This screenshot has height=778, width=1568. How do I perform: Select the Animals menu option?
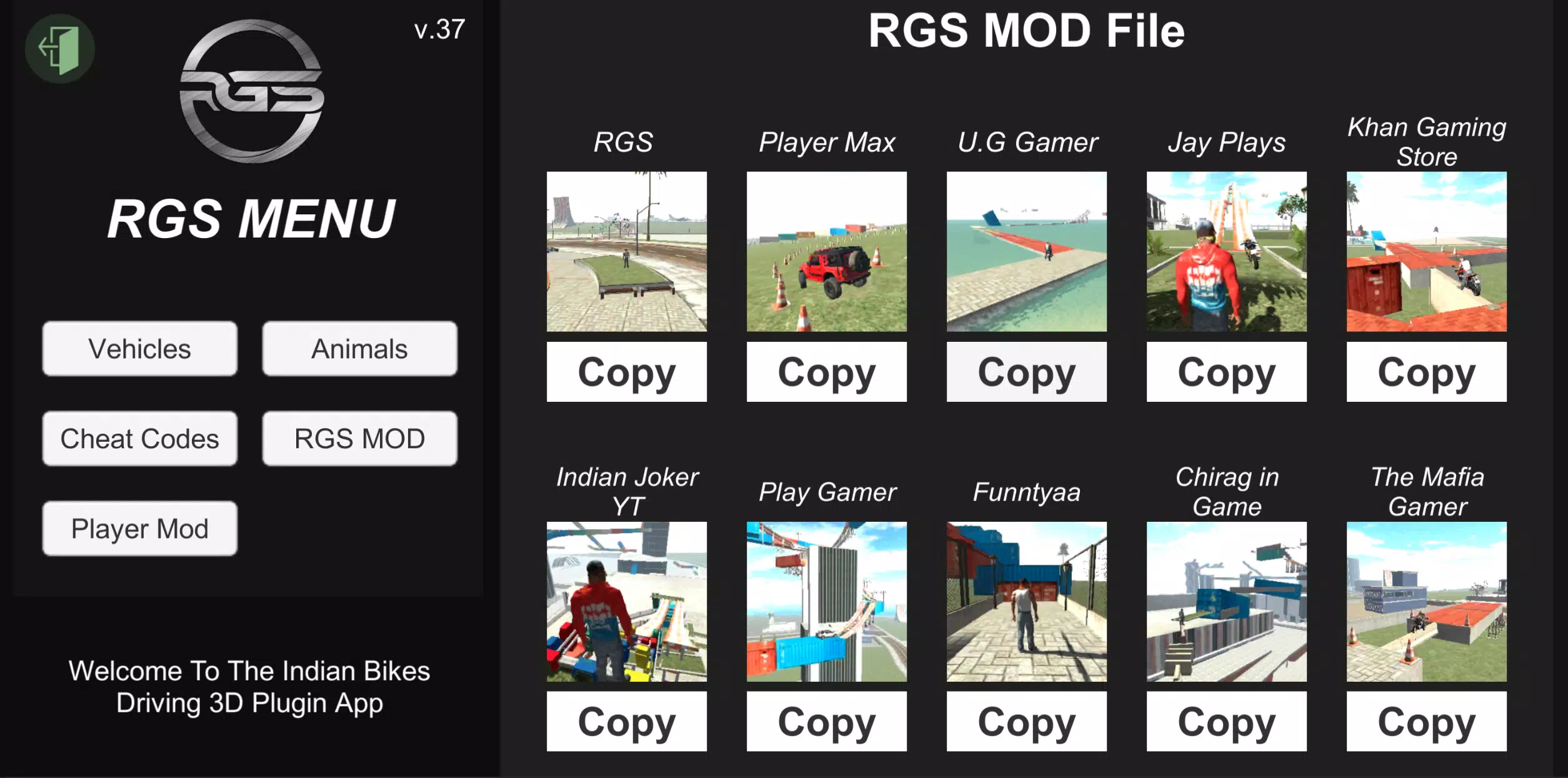tap(359, 348)
